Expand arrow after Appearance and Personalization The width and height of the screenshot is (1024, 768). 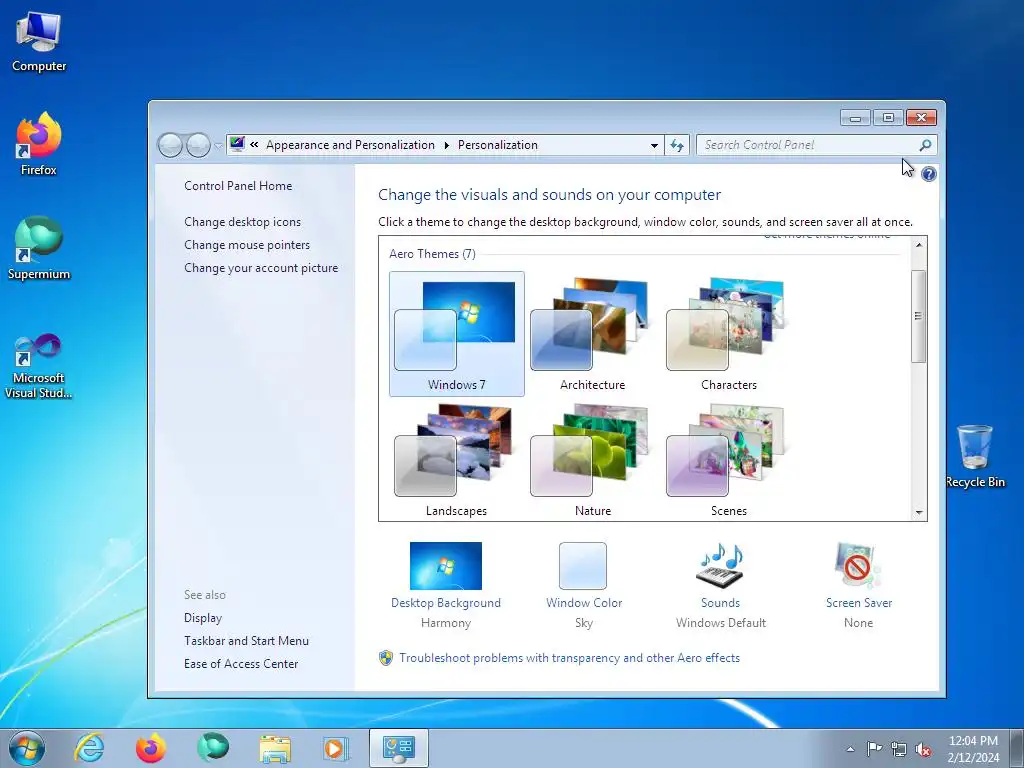point(447,145)
